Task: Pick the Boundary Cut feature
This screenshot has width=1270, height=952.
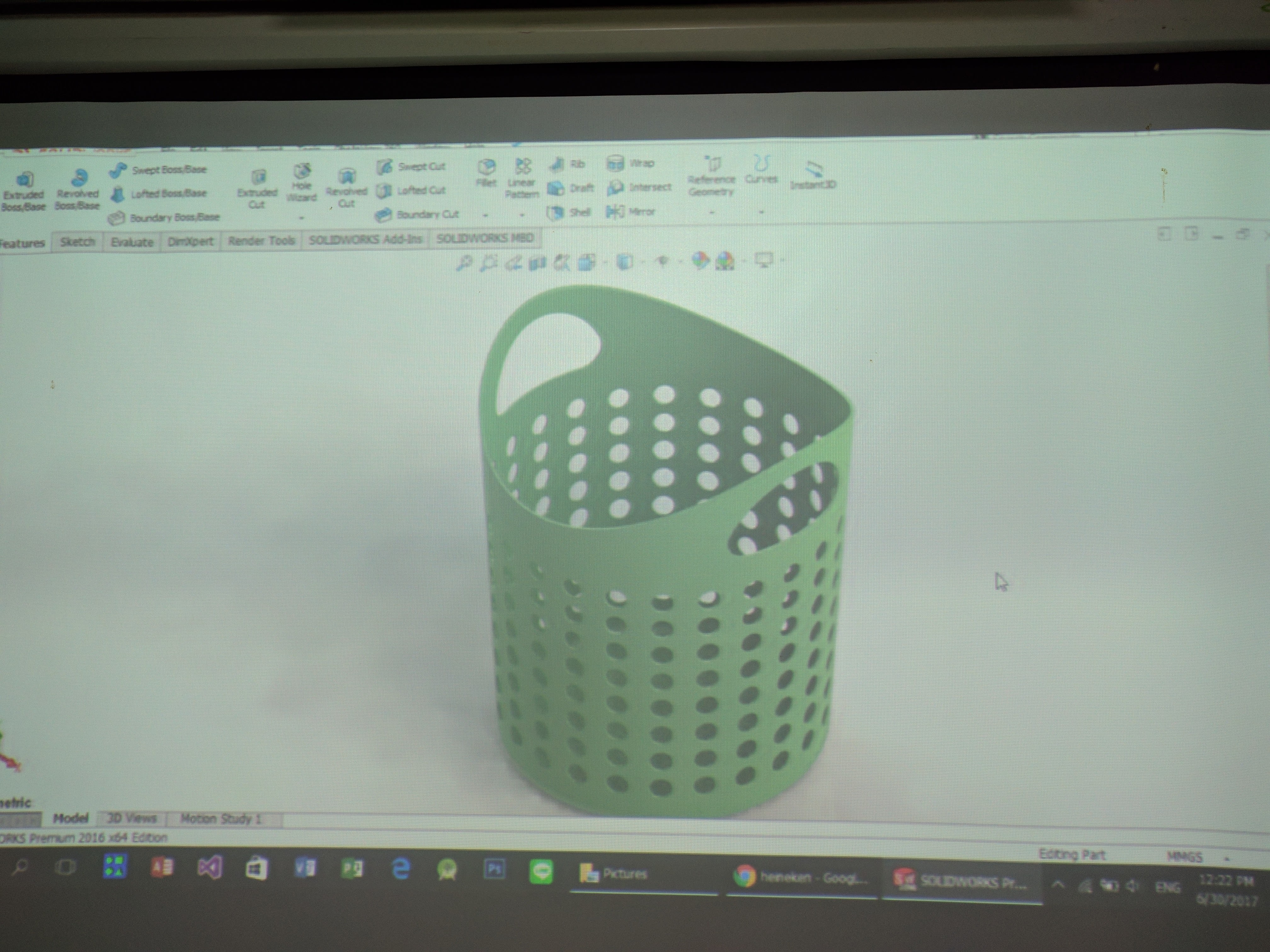Action: (x=417, y=215)
